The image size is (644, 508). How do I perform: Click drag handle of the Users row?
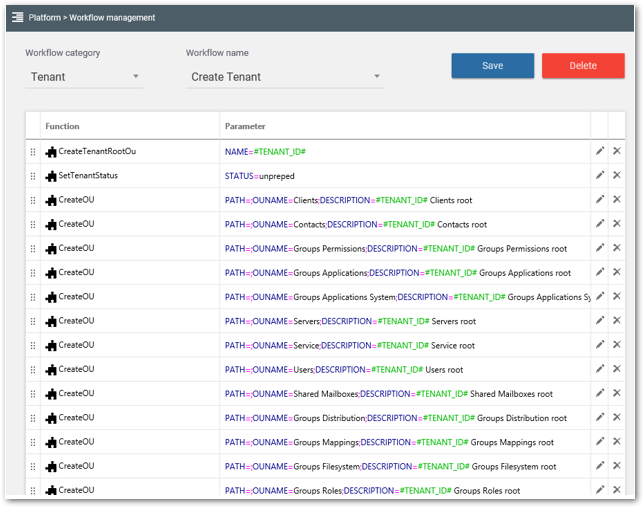point(33,370)
